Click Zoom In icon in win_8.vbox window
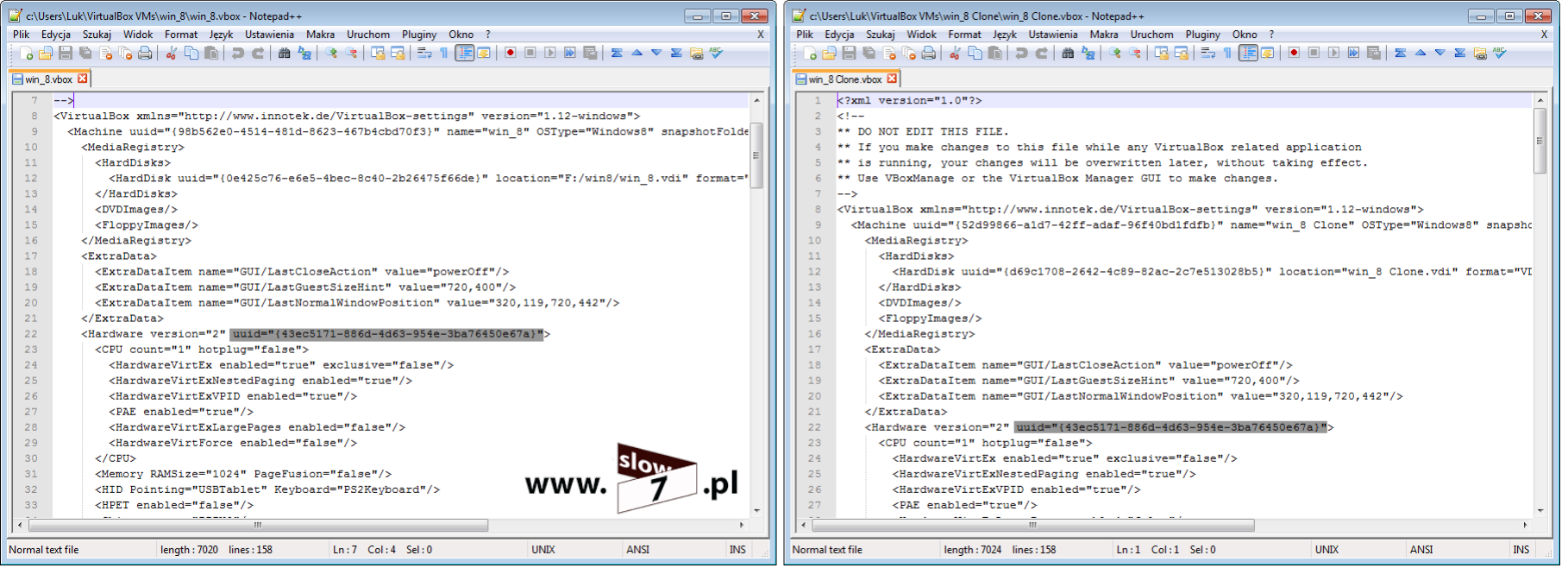Viewport: 1568px width, 568px height. 331,54
